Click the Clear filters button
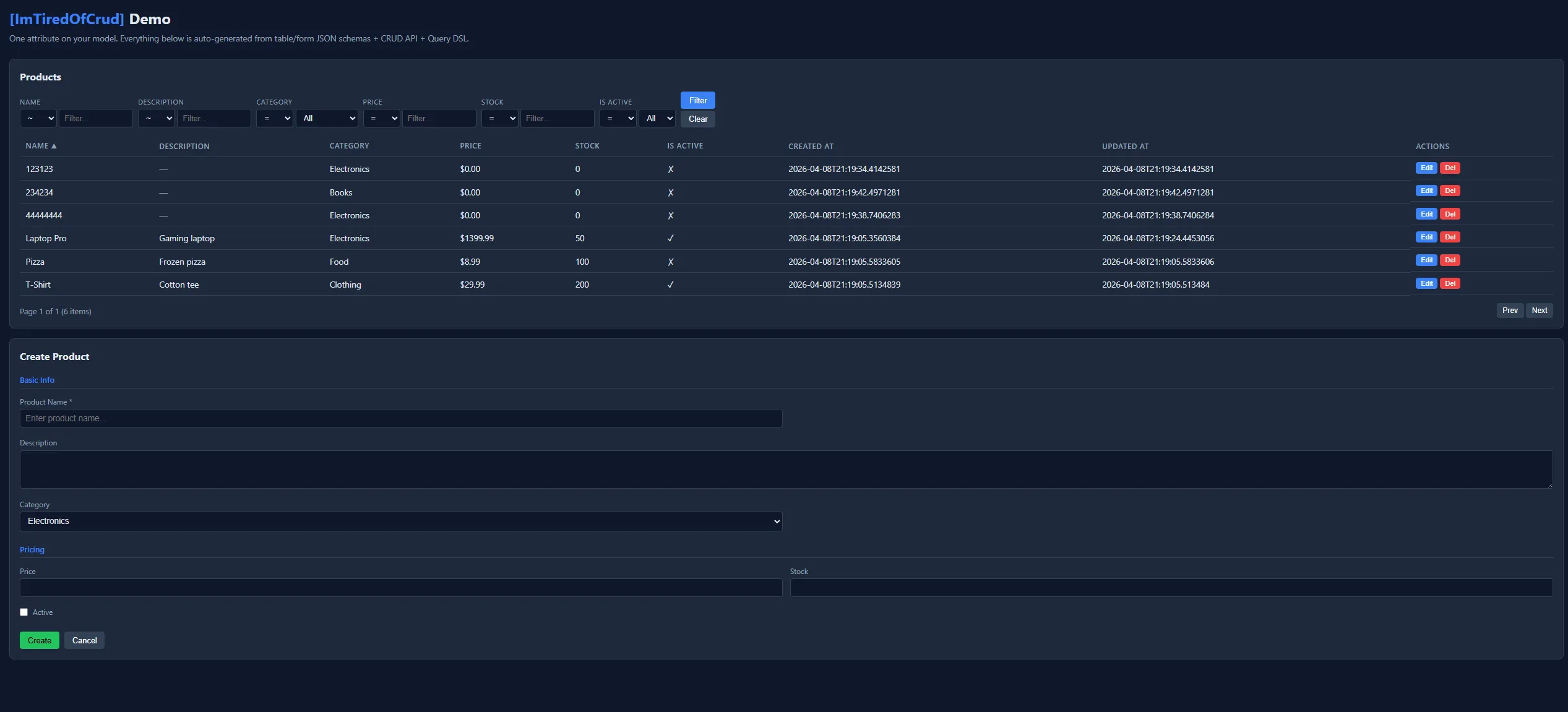The height and width of the screenshot is (712, 1568). [697, 119]
